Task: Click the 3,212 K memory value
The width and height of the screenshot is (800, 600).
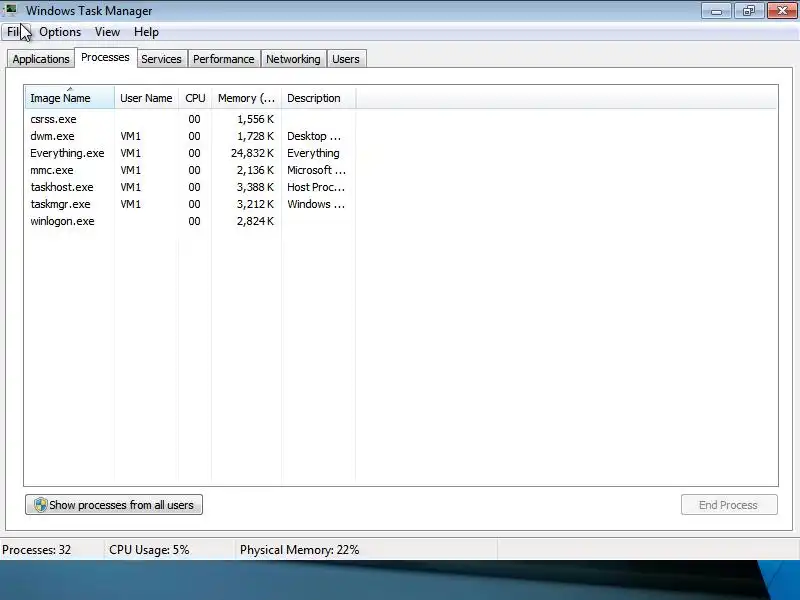Action: point(255,204)
